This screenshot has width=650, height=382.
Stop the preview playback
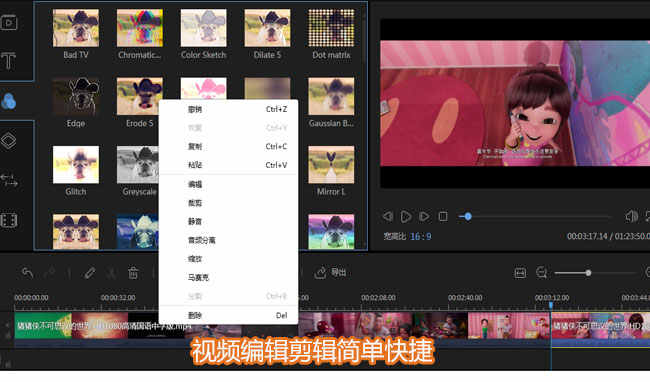pos(443,216)
